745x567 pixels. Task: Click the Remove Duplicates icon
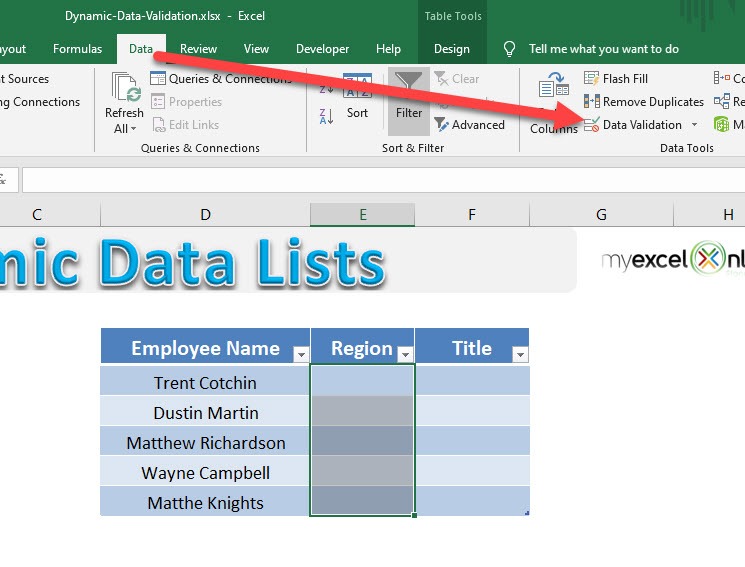point(592,101)
